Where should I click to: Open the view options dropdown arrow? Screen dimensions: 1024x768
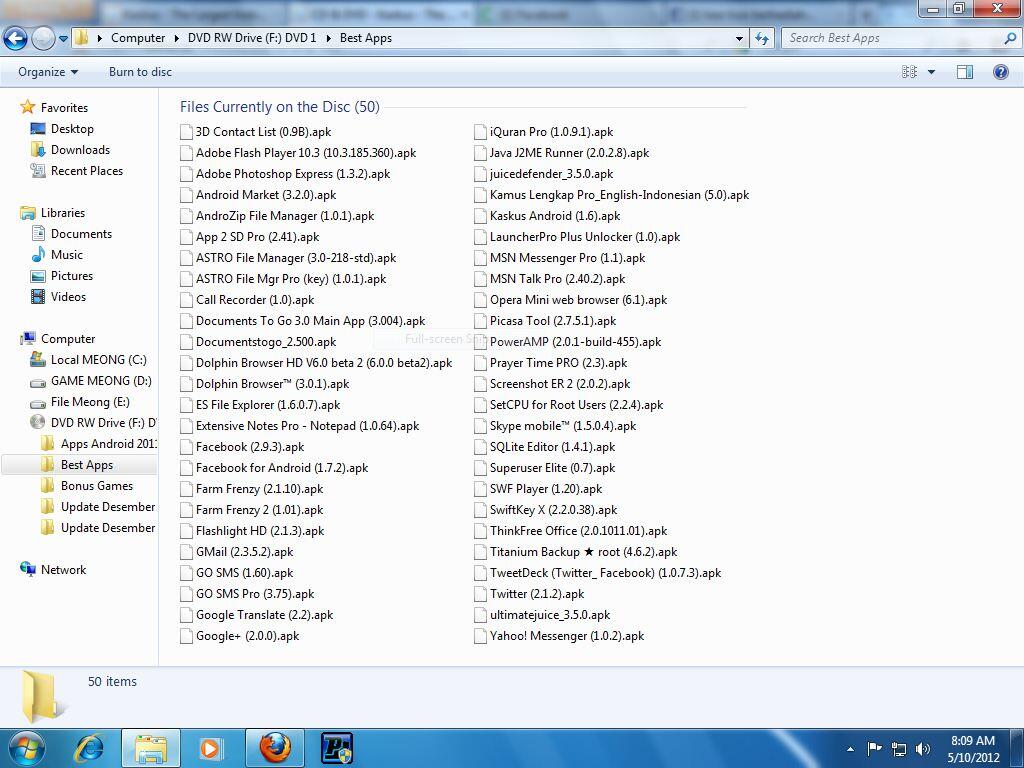[931, 72]
